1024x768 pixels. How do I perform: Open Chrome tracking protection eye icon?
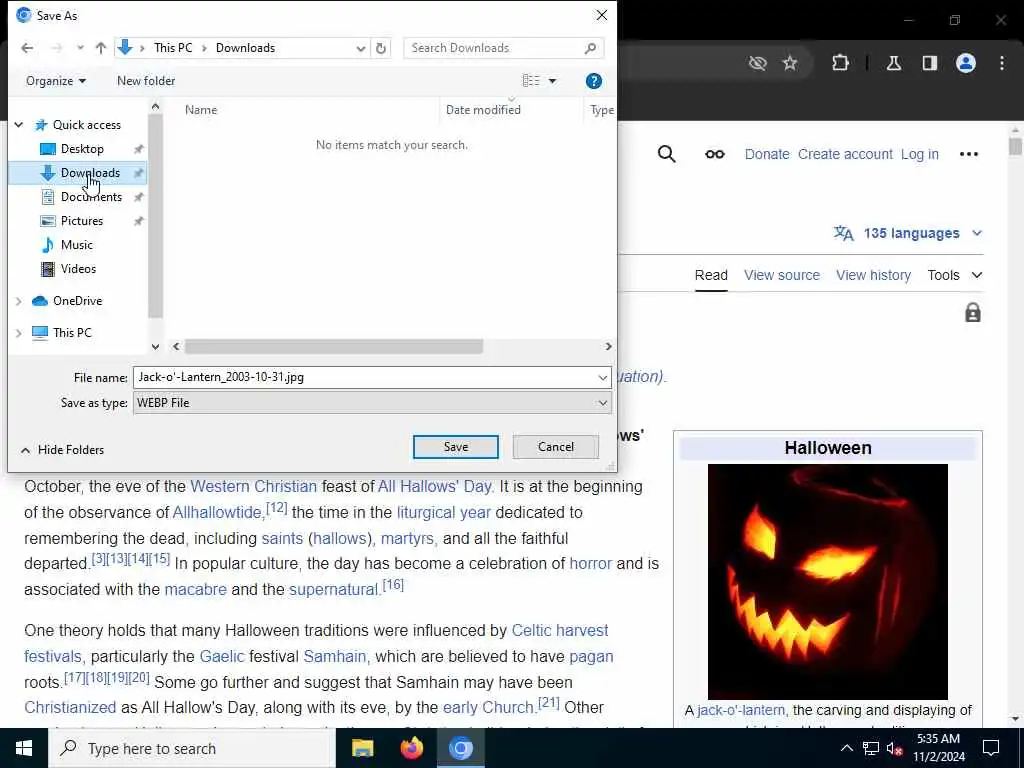(758, 63)
